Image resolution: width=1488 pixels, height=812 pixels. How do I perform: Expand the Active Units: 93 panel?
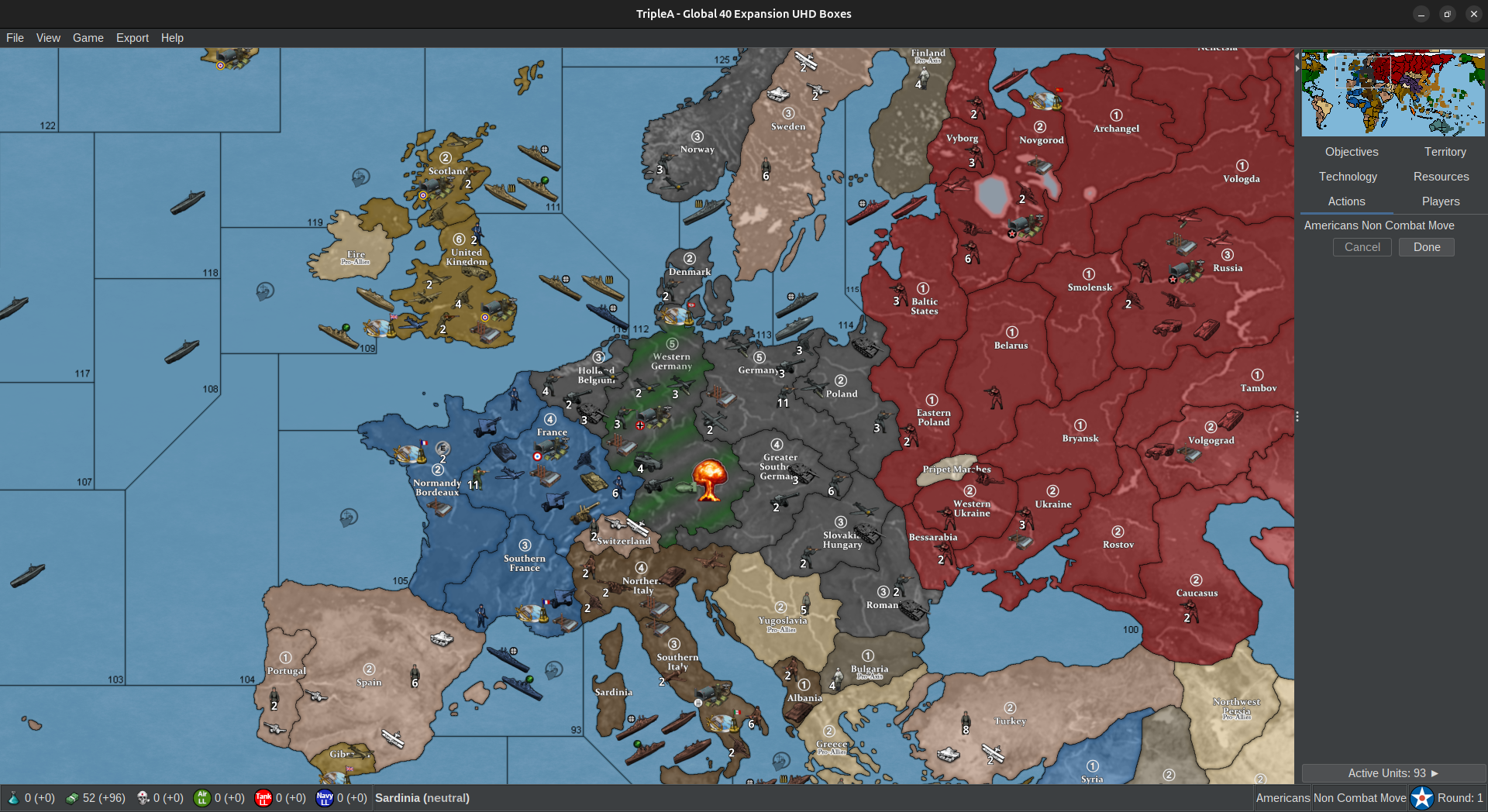[1393, 773]
